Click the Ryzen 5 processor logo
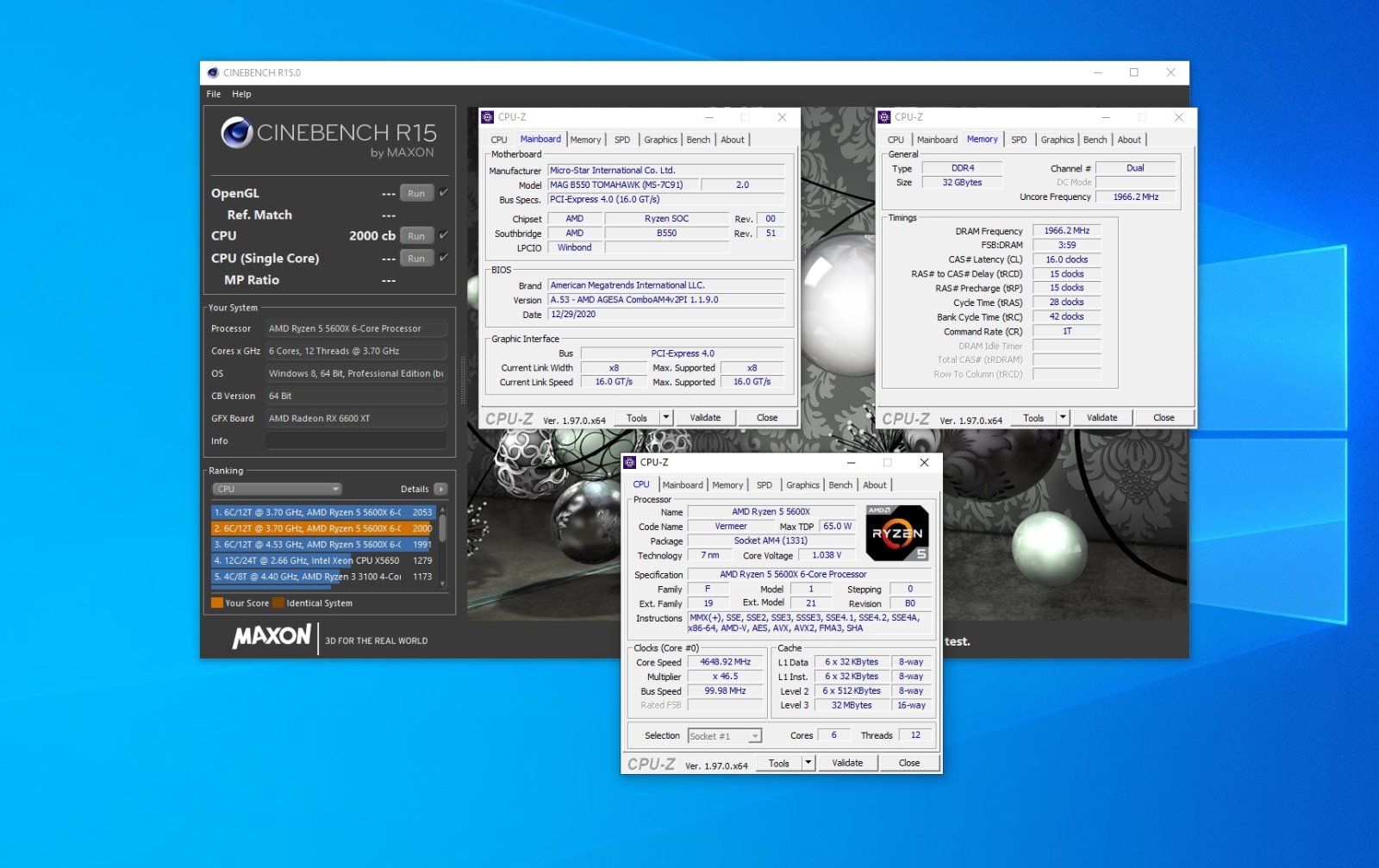1379x868 pixels. click(897, 534)
